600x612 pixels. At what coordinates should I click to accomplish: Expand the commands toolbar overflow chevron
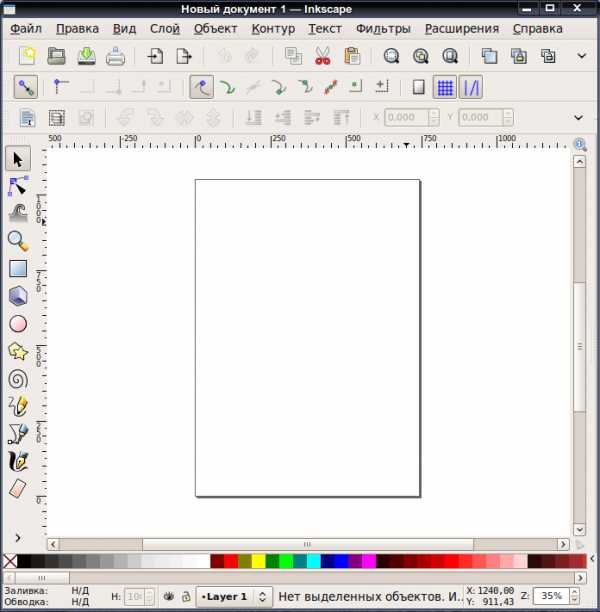(582, 56)
